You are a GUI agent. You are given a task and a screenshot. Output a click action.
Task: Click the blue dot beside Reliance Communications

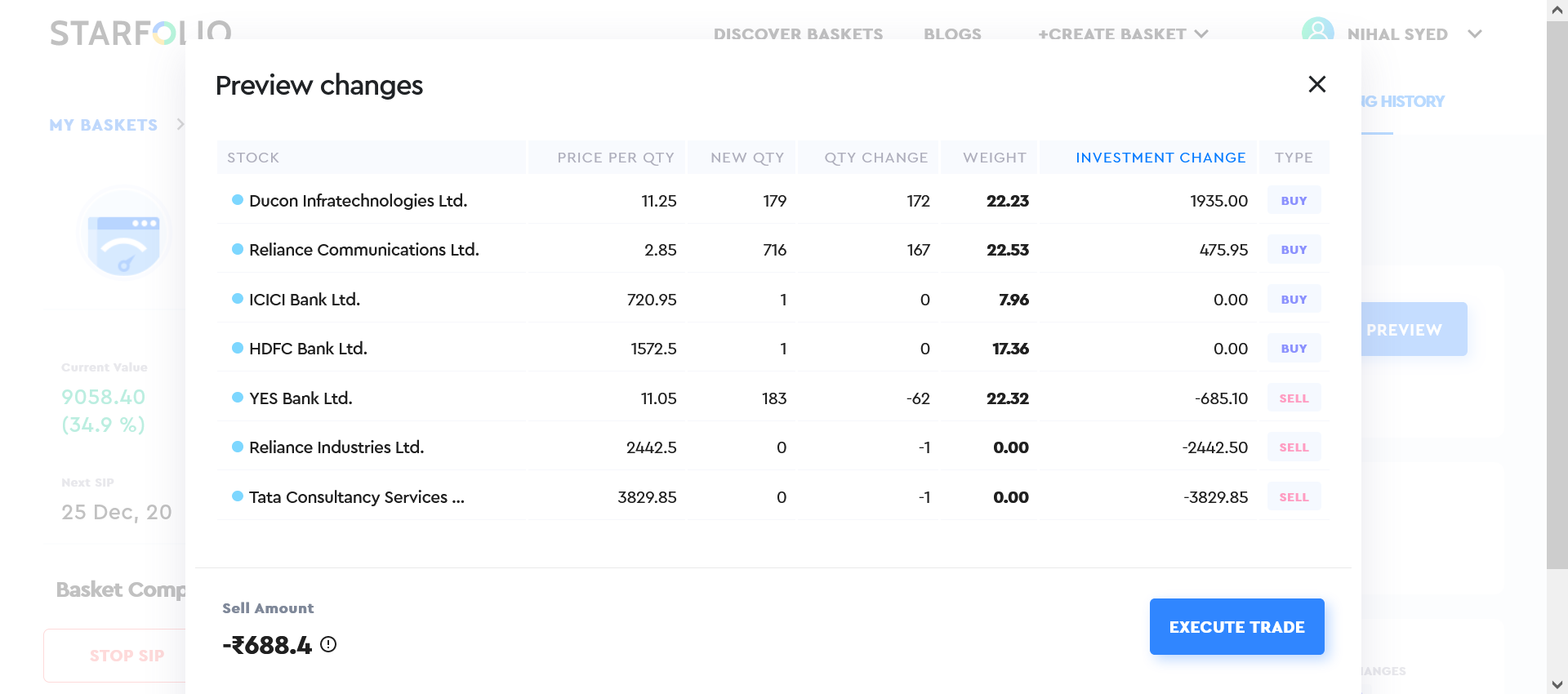(238, 249)
